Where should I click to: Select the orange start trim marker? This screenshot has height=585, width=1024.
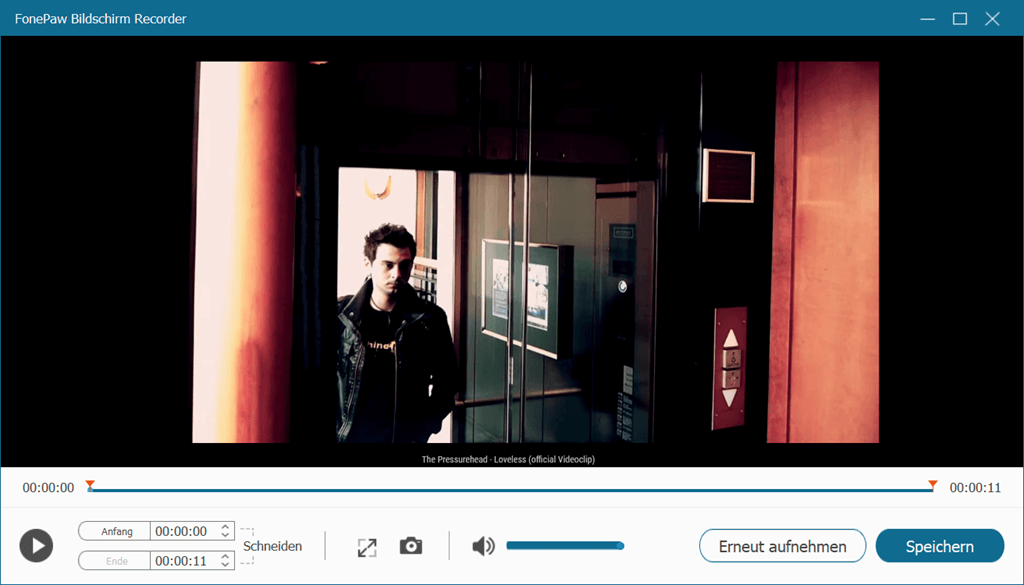click(x=90, y=484)
